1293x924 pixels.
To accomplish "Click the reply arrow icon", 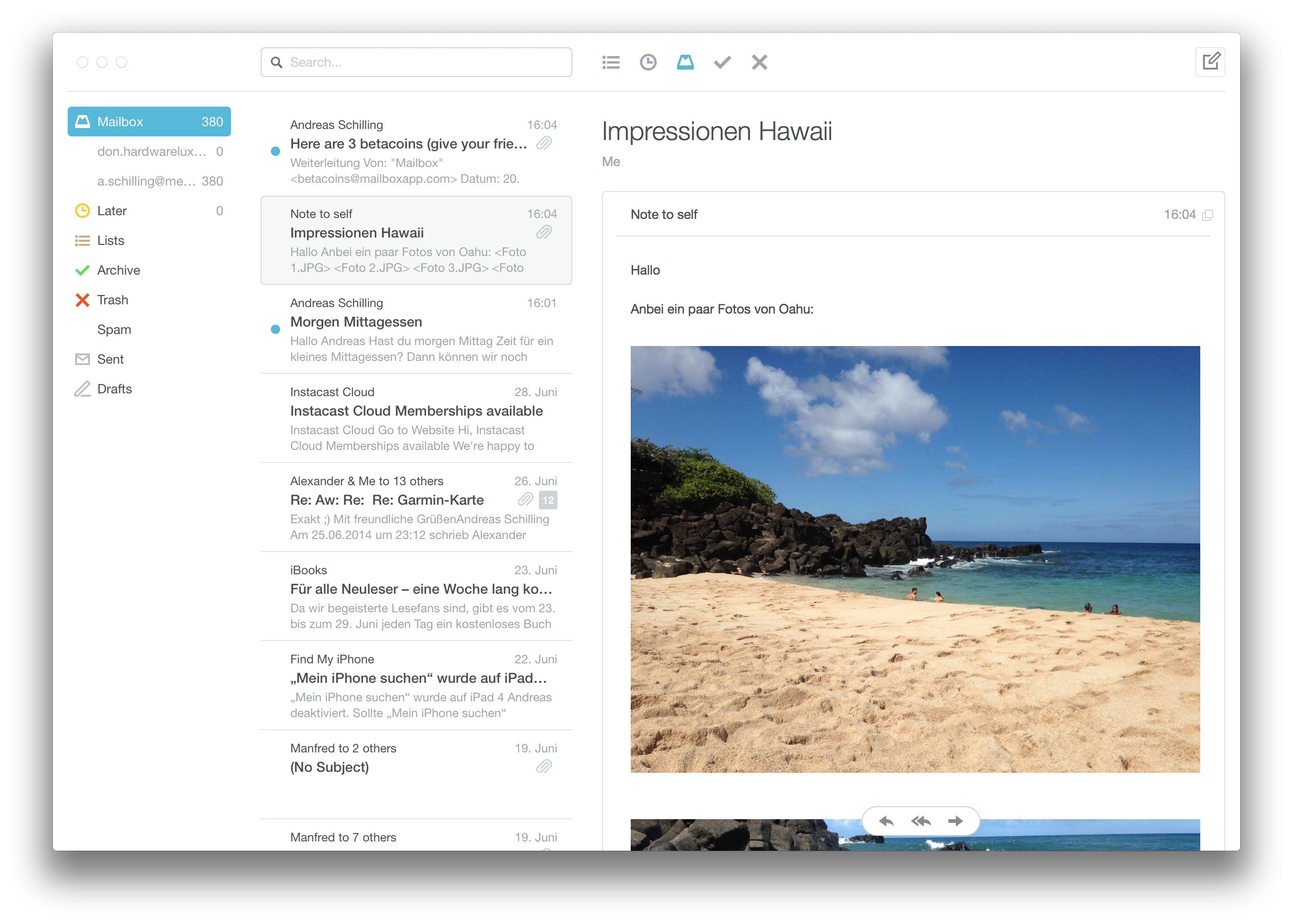I will pyautogui.click(x=886, y=821).
